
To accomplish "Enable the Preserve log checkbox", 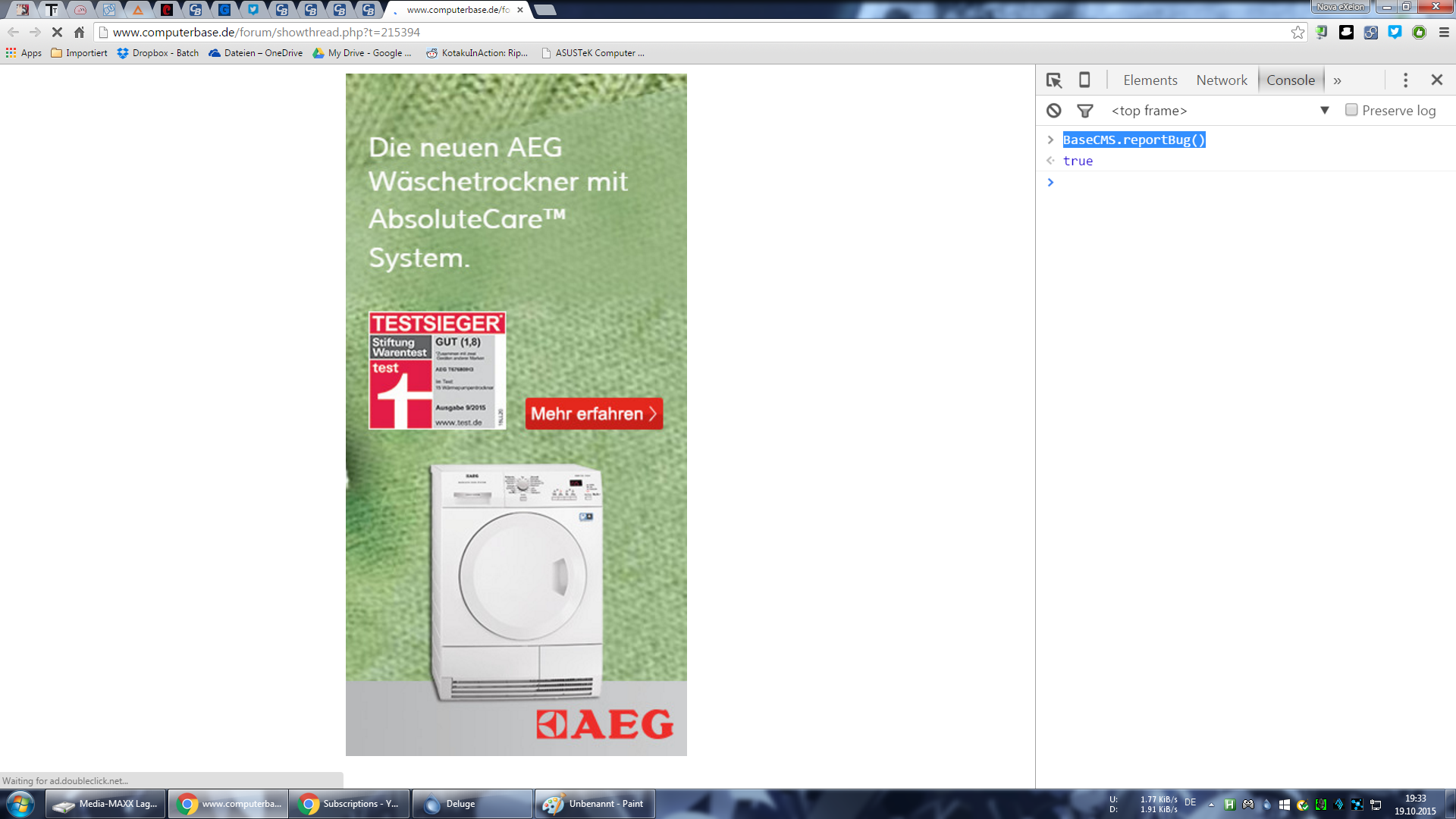I will [x=1351, y=110].
